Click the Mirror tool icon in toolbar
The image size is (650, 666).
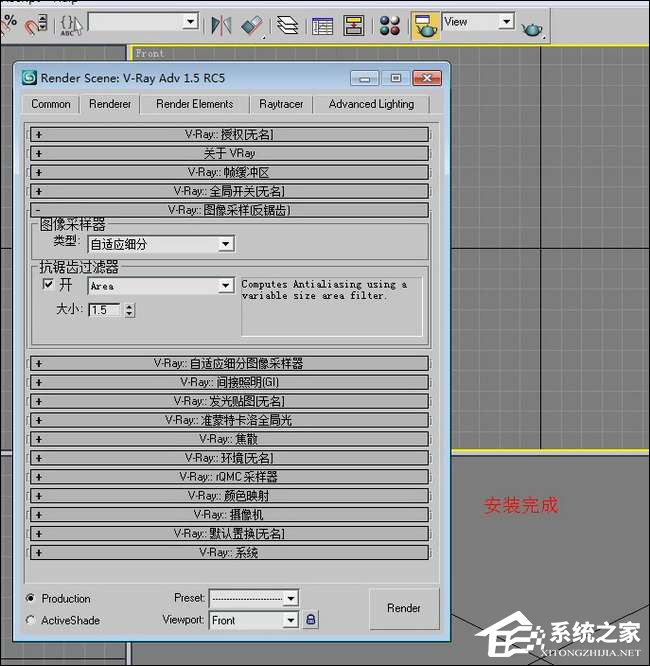[221, 25]
